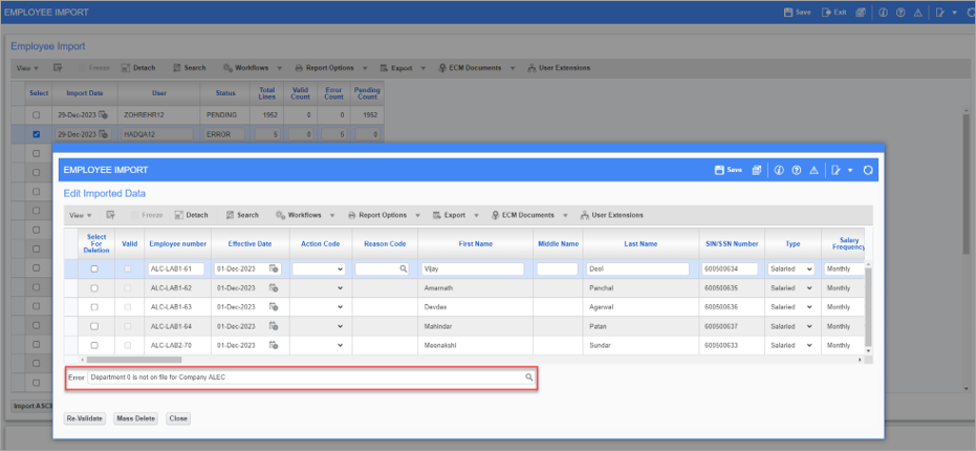
Task: Click the Re-Validate button
Action: [85, 419]
